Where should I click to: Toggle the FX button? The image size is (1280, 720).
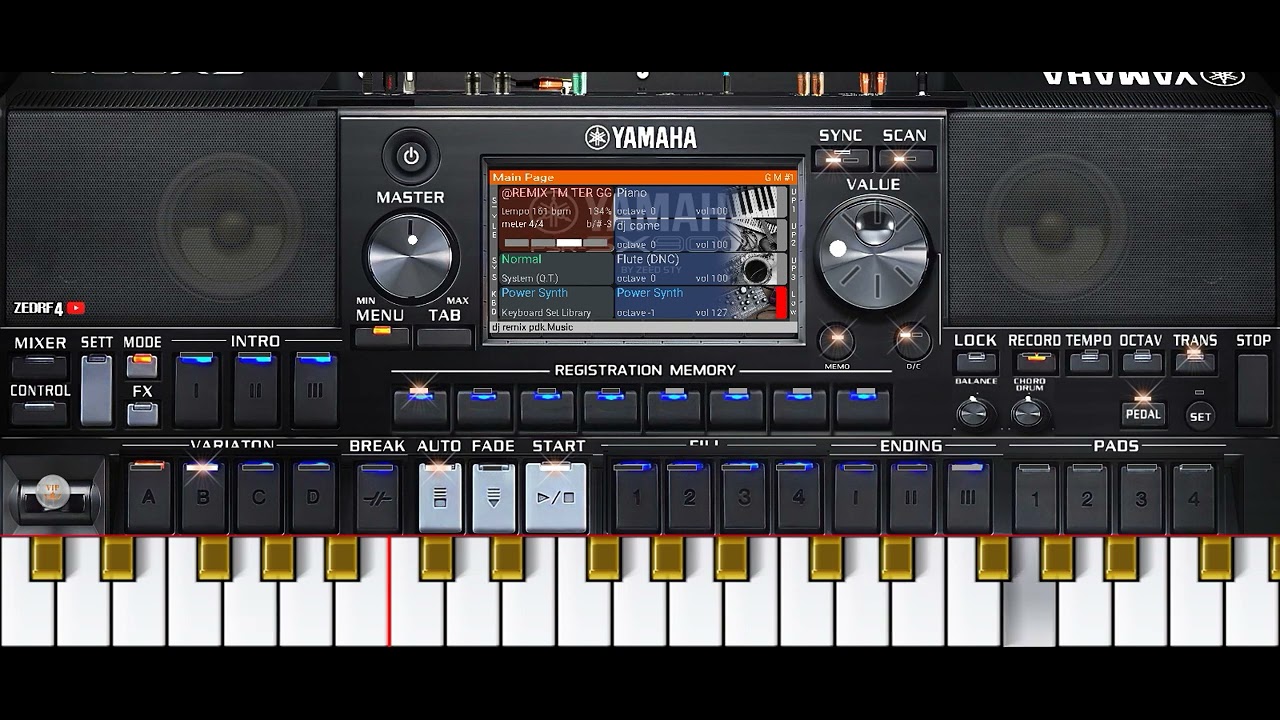click(x=142, y=414)
